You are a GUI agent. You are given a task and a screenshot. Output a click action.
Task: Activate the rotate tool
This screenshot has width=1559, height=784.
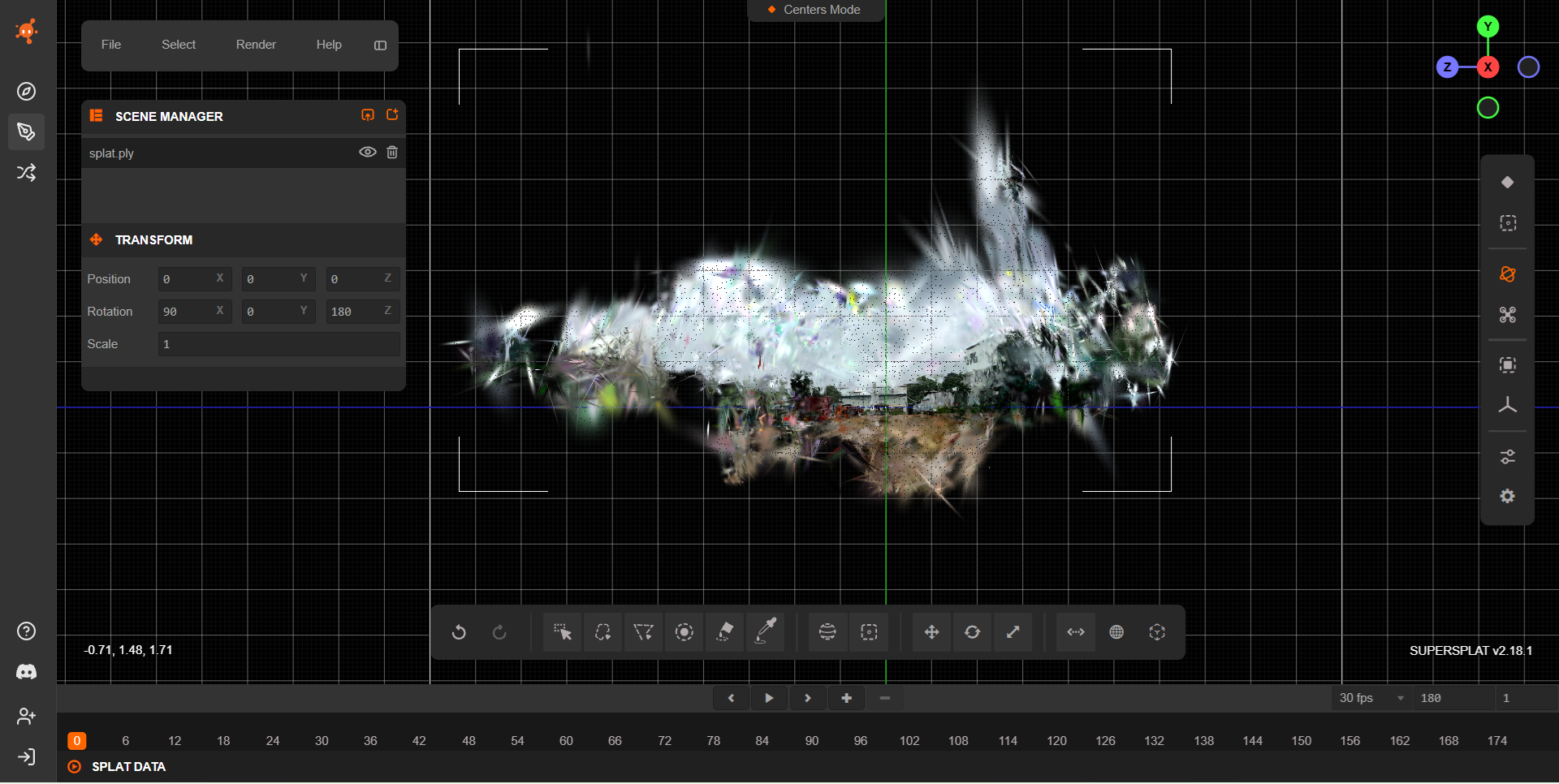point(972,632)
